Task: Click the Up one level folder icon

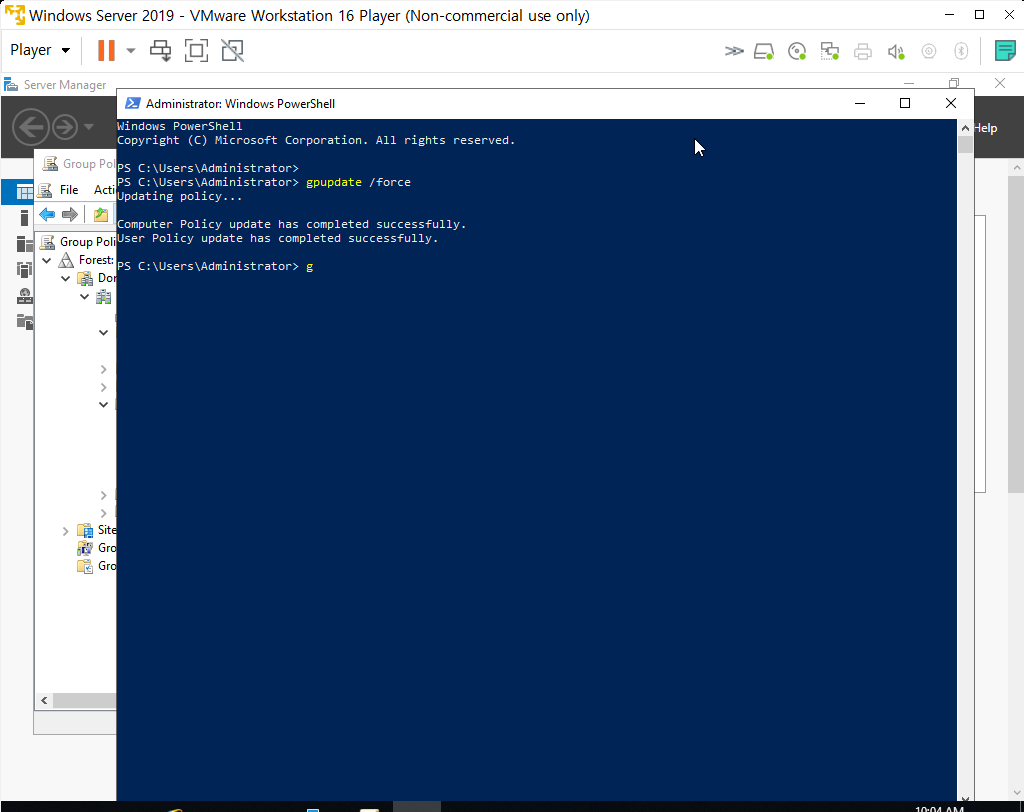Action: [x=101, y=214]
